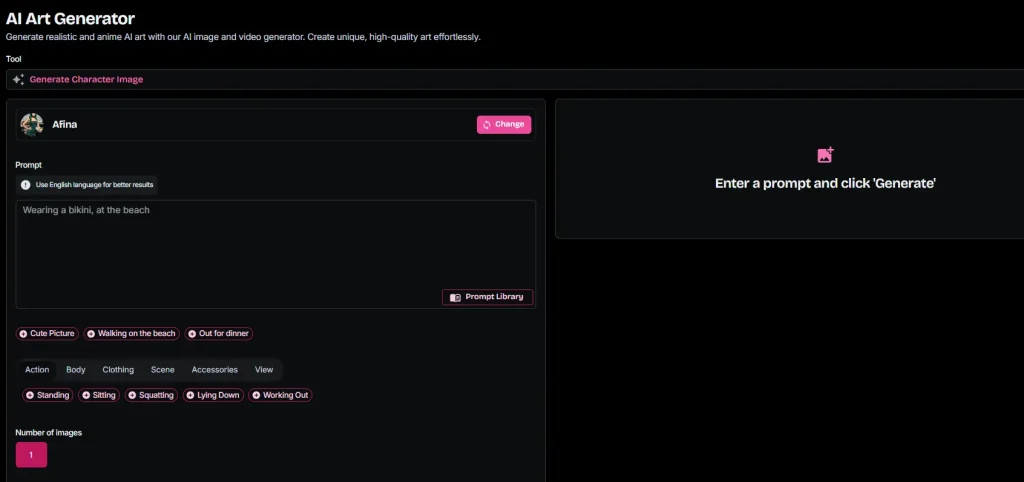This screenshot has height=482, width=1024.
Task: Click the sparkle icon beside Generate Character Image
Action: (x=18, y=80)
